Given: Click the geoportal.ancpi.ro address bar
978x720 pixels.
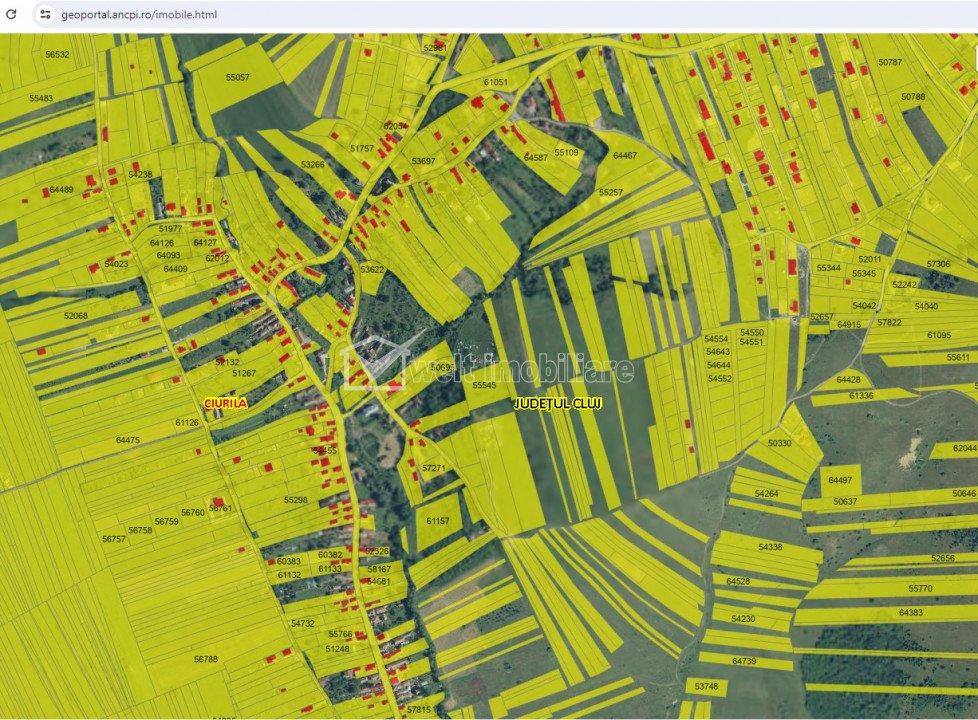Looking at the screenshot, I should [x=139, y=15].
